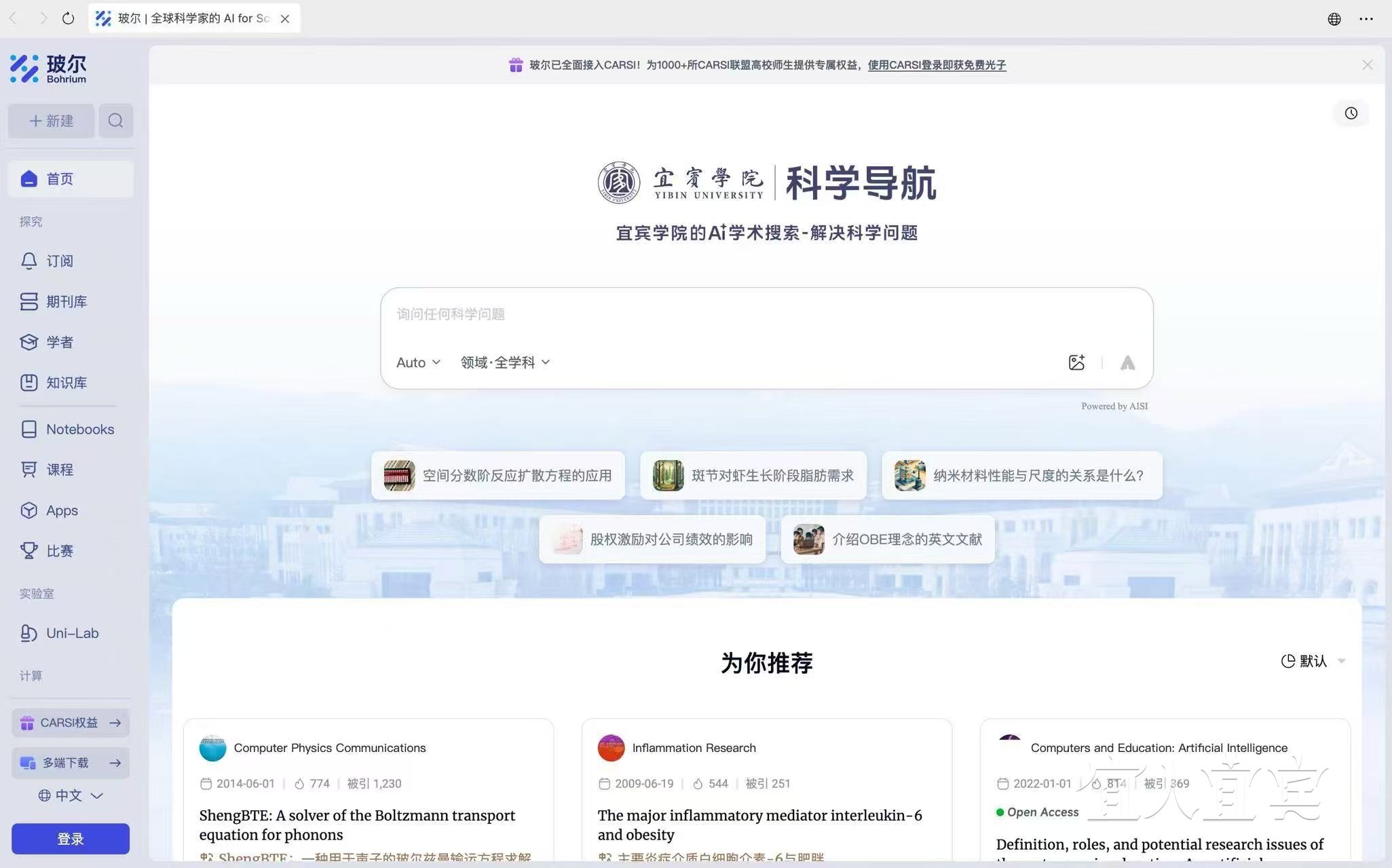Click the 使用CARSI登录即获免费光子 link
The height and width of the screenshot is (868, 1392).
click(x=936, y=65)
